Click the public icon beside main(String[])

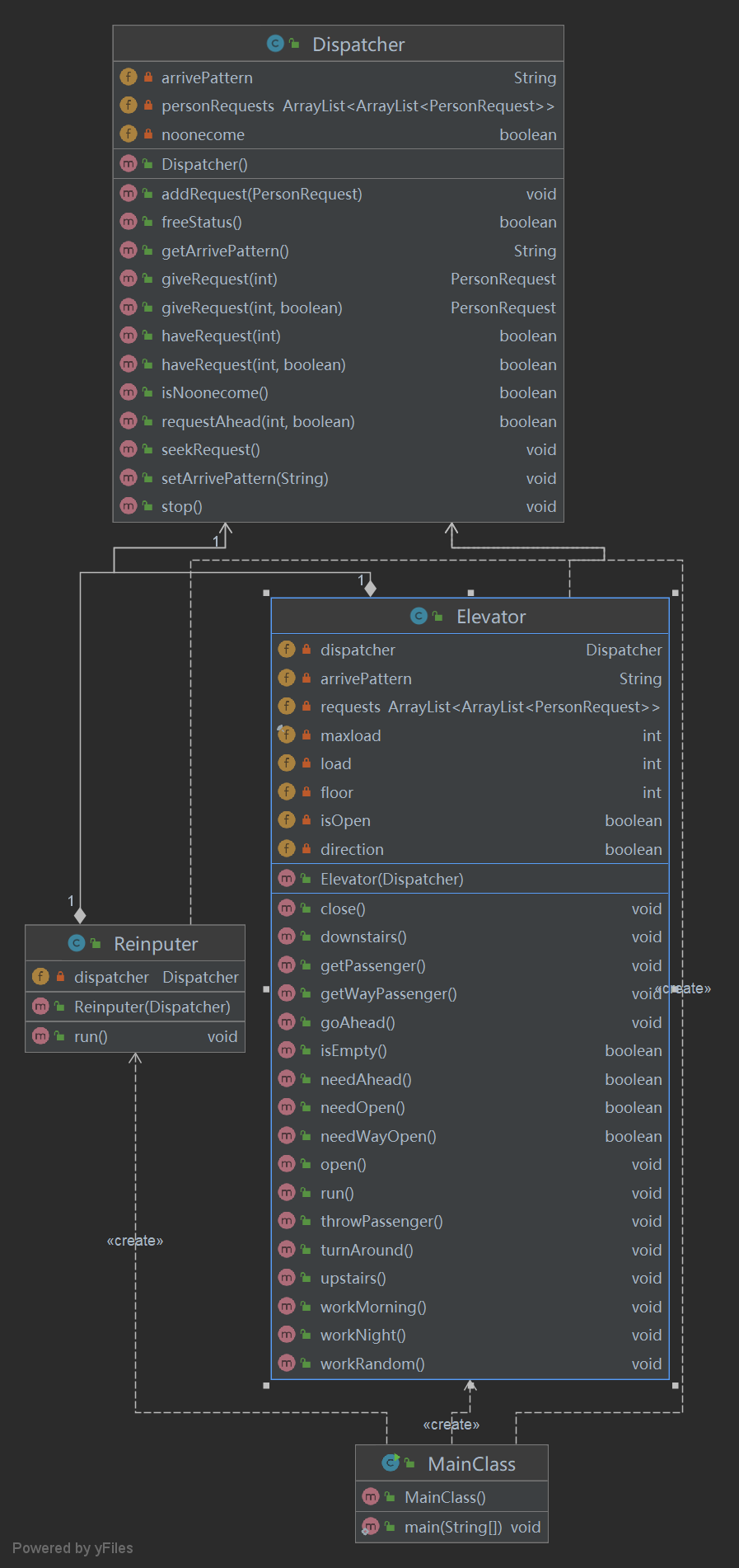coord(390,1527)
